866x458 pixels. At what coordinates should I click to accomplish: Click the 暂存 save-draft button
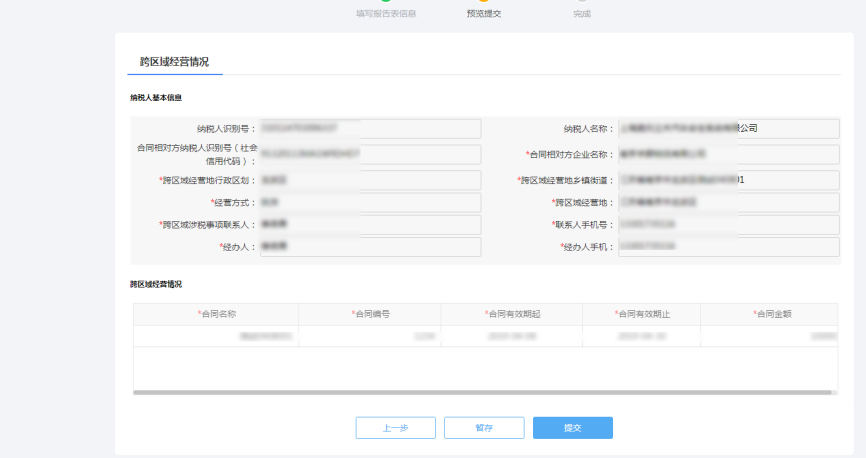click(x=484, y=428)
